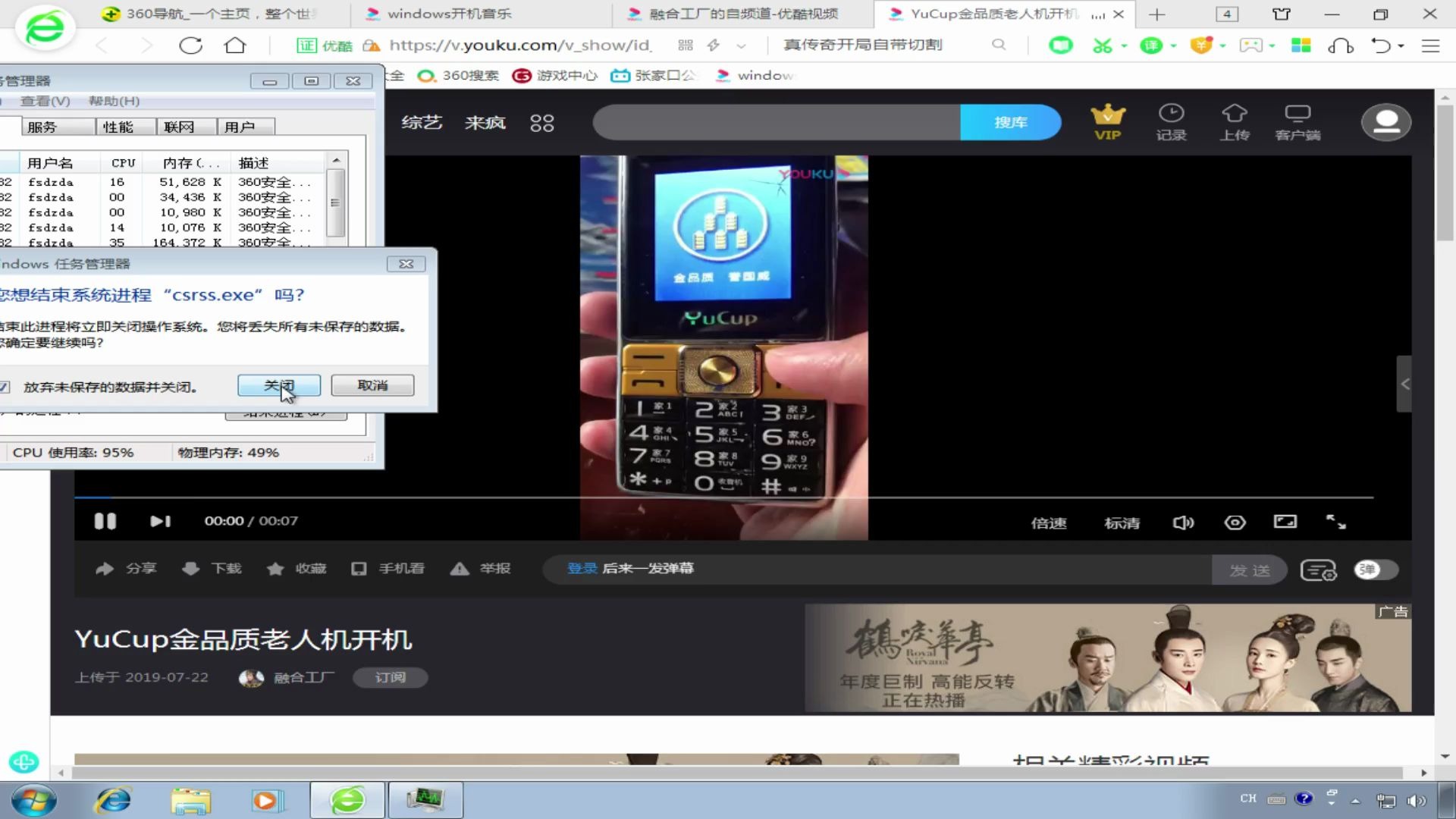Switch to widescreen theater mode icon
The height and width of the screenshot is (819, 1456).
(x=1285, y=522)
